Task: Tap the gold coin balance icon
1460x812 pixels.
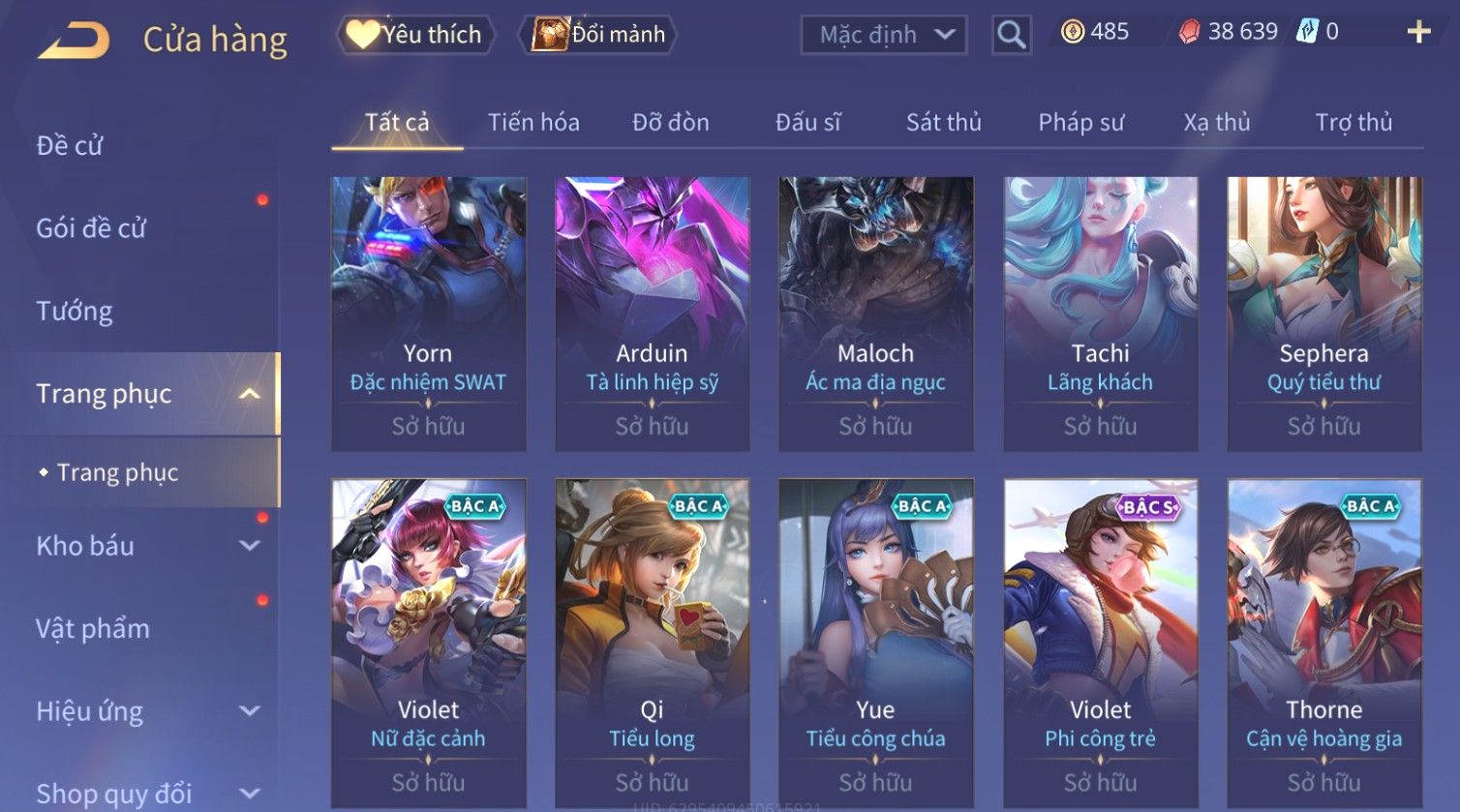Action: click(x=1073, y=32)
